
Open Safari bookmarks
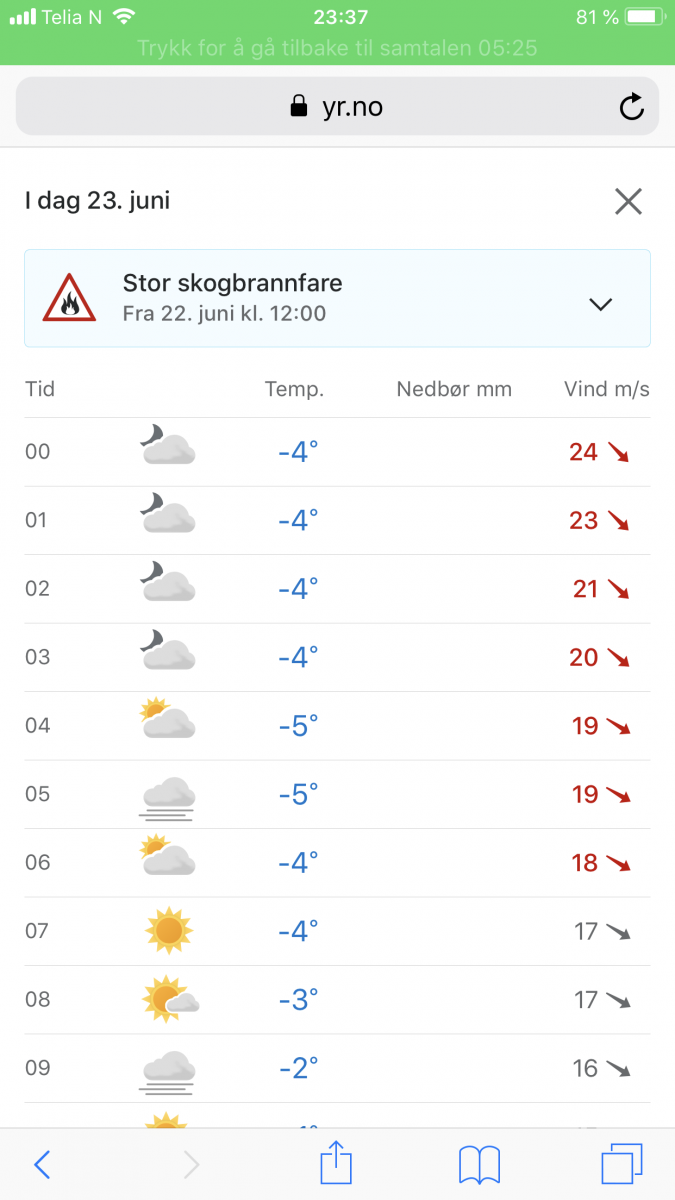click(479, 1164)
